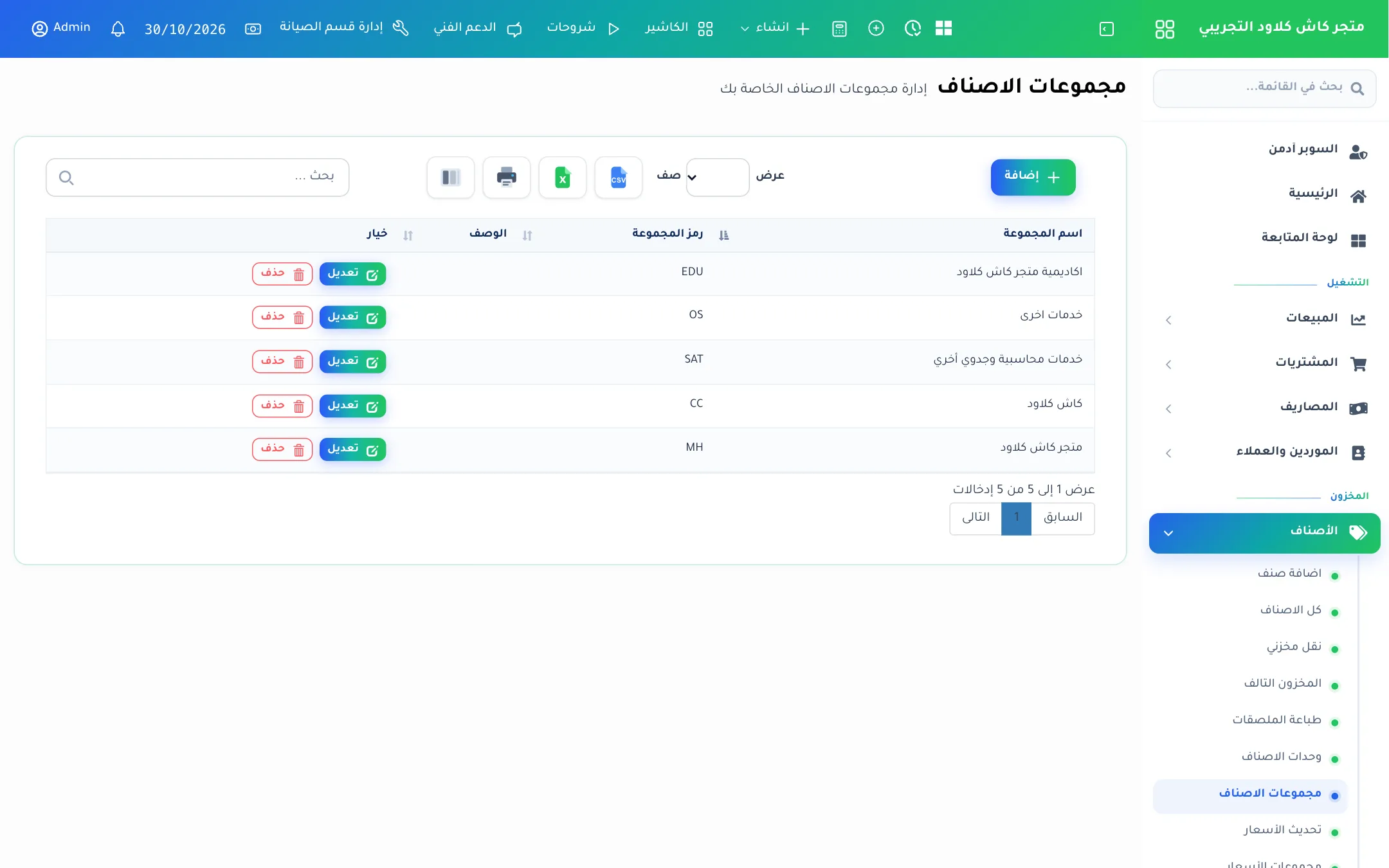
Task: Print the item groups table
Action: [506, 177]
